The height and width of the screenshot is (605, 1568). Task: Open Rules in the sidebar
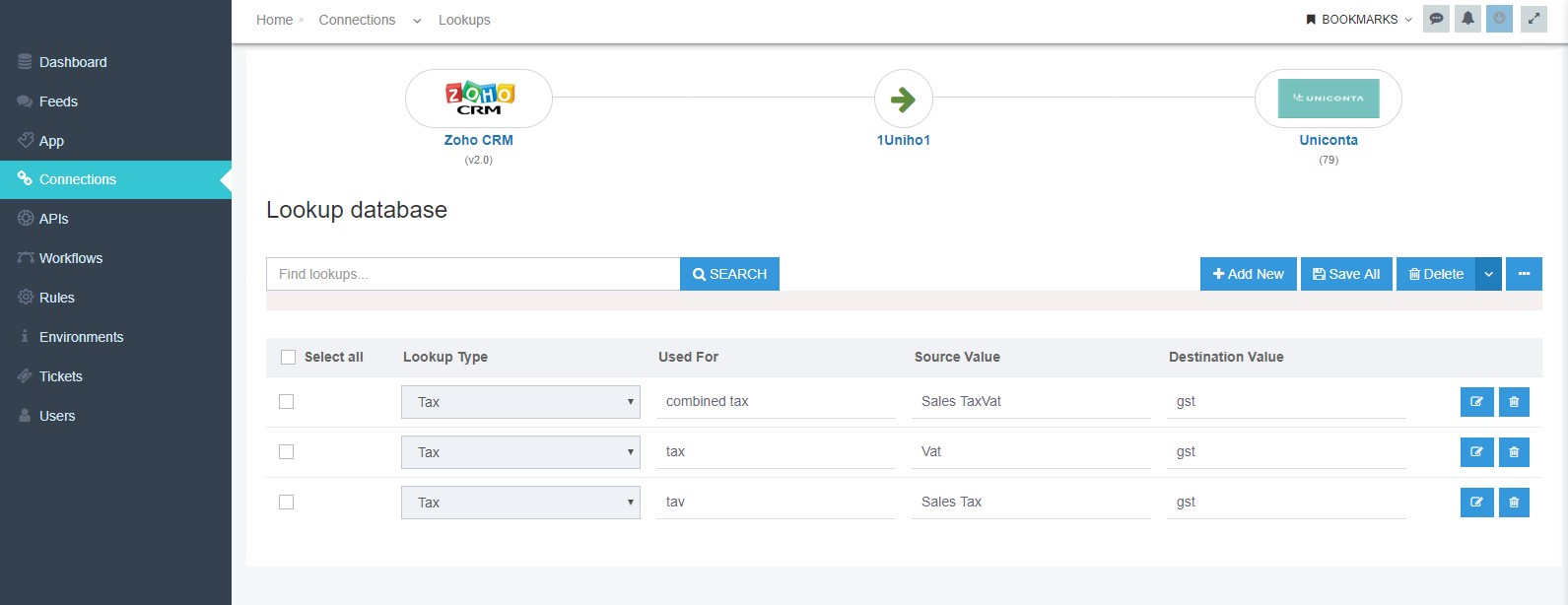pyautogui.click(x=115, y=298)
